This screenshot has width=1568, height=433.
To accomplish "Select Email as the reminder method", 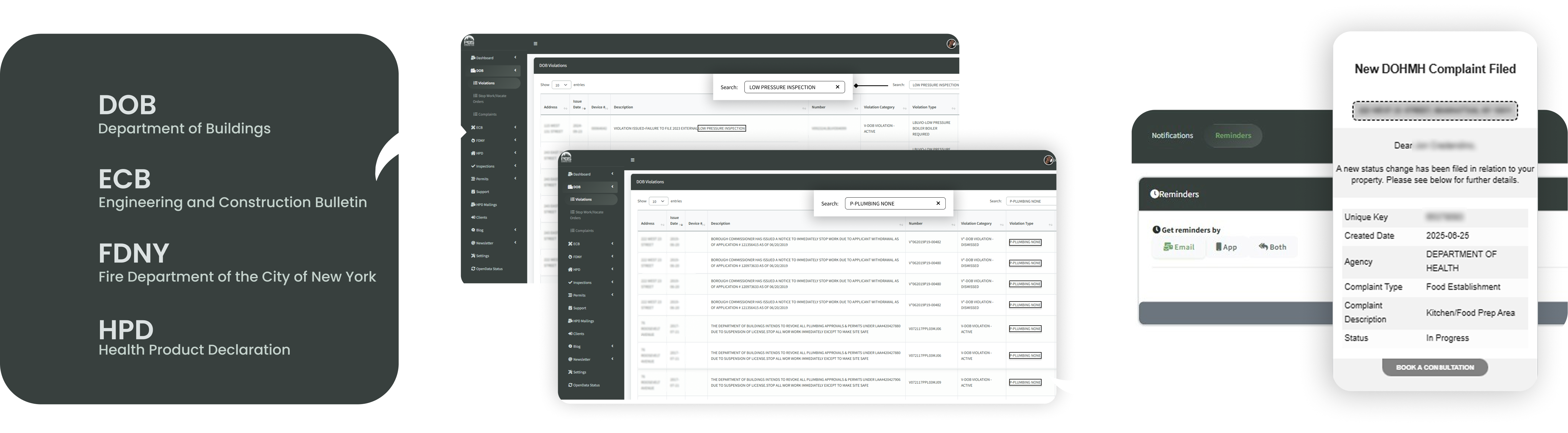I will 1178,247.
